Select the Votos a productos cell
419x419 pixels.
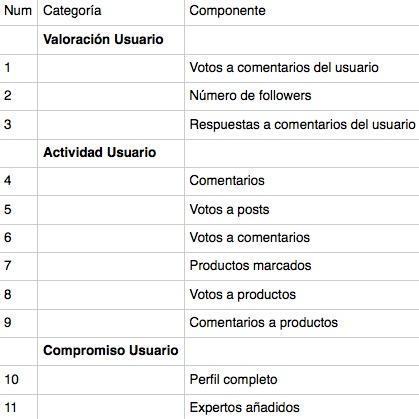point(302,295)
